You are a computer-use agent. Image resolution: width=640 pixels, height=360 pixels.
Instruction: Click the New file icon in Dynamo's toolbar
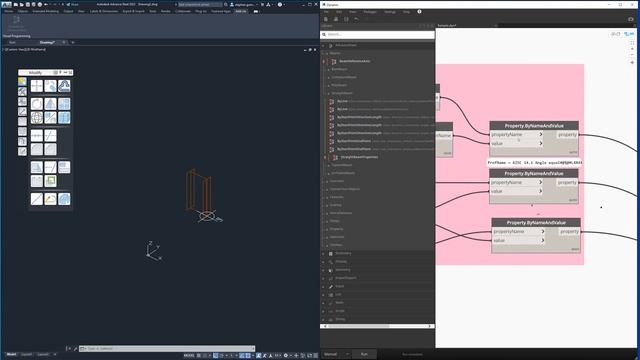[326, 19]
